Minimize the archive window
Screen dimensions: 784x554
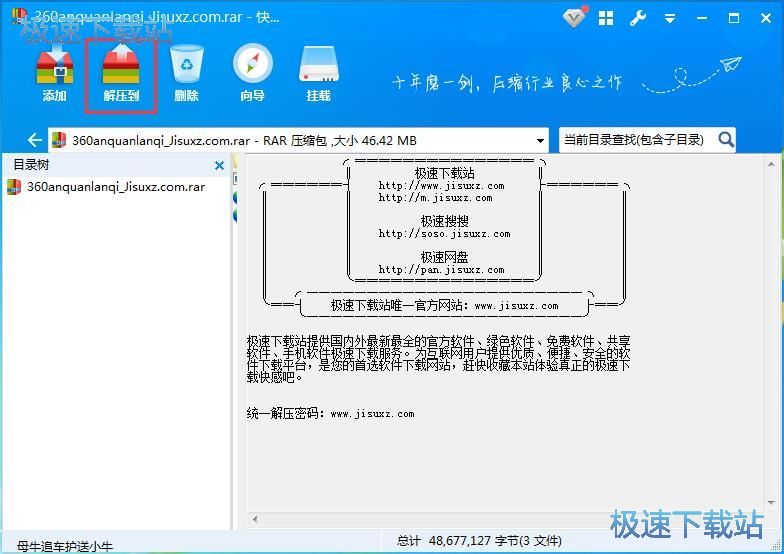click(x=702, y=18)
